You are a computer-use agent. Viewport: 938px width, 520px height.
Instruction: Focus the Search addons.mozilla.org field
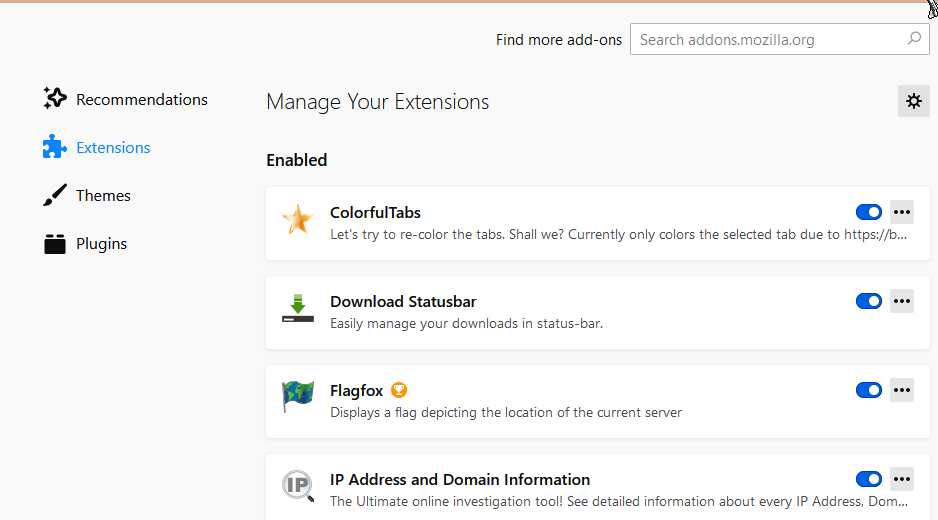tap(779, 39)
